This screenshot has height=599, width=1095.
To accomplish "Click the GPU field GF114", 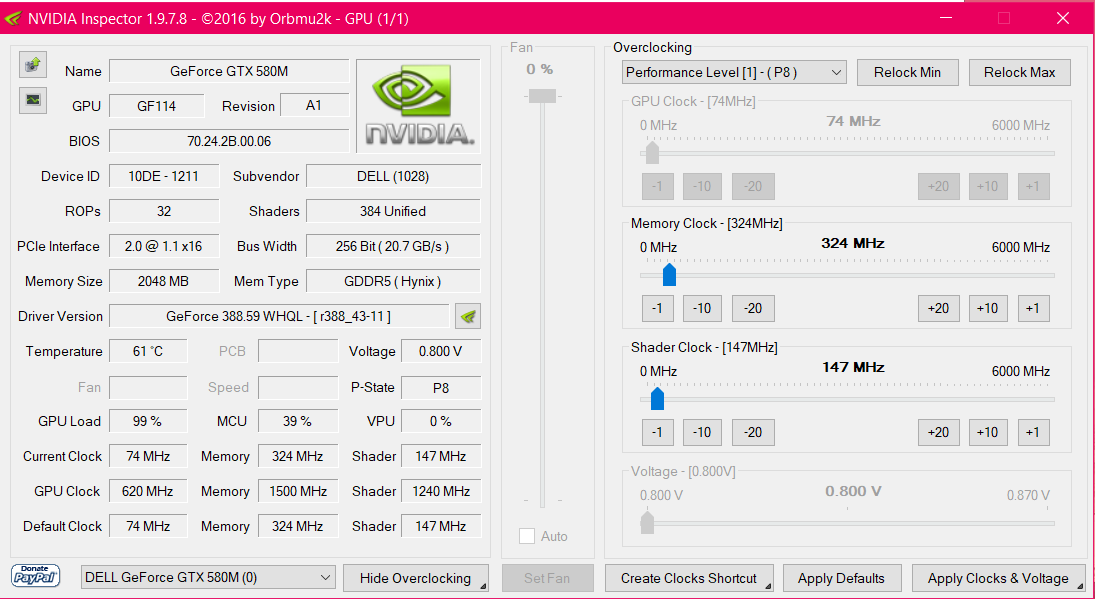I will pos(156,106).
